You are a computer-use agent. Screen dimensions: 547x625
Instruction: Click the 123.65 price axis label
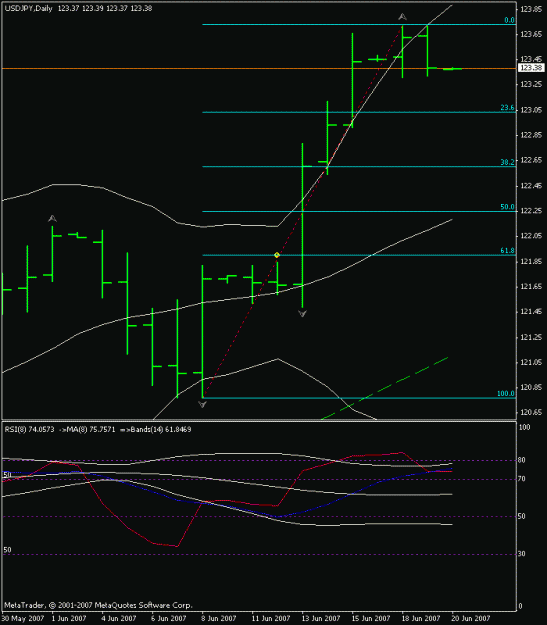(x=531, y=34)
